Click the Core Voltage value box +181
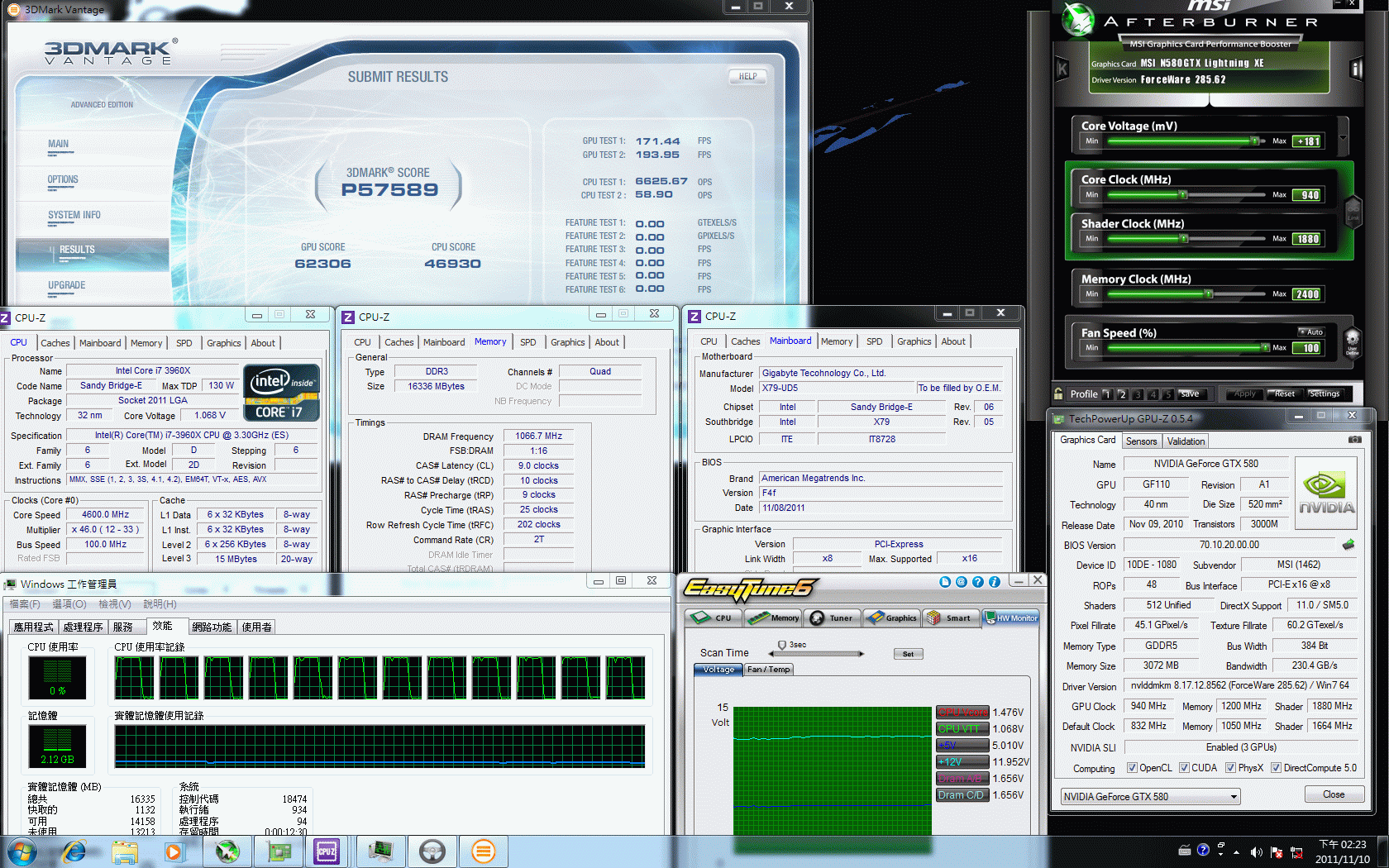 (1307, 141)
